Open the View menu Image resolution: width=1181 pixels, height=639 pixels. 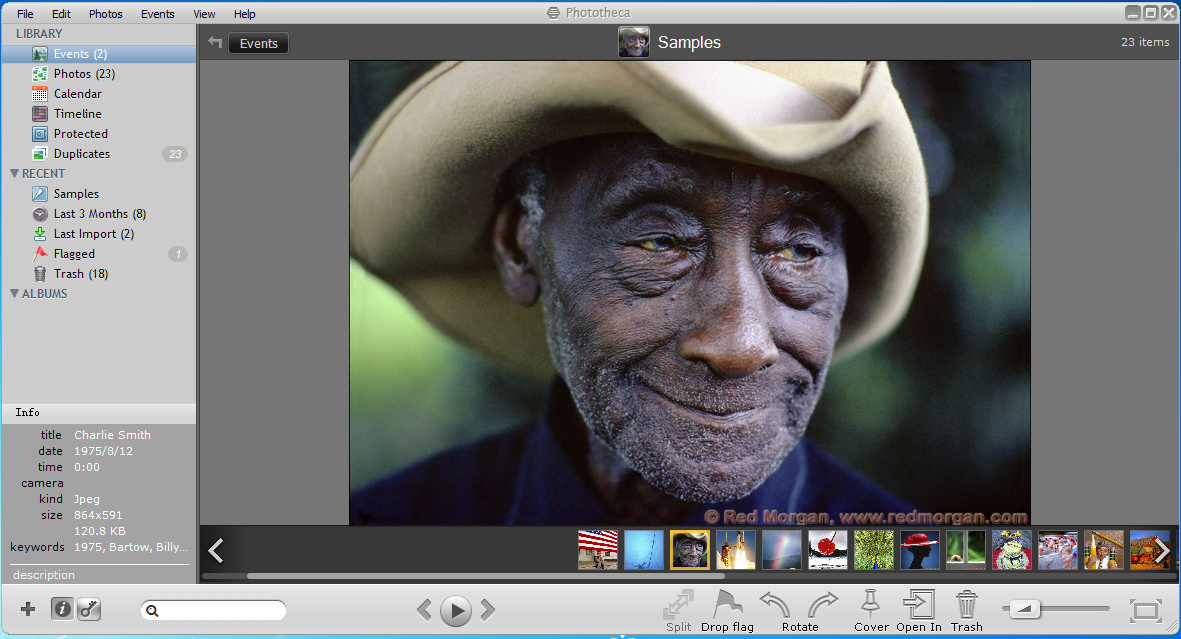204,14
